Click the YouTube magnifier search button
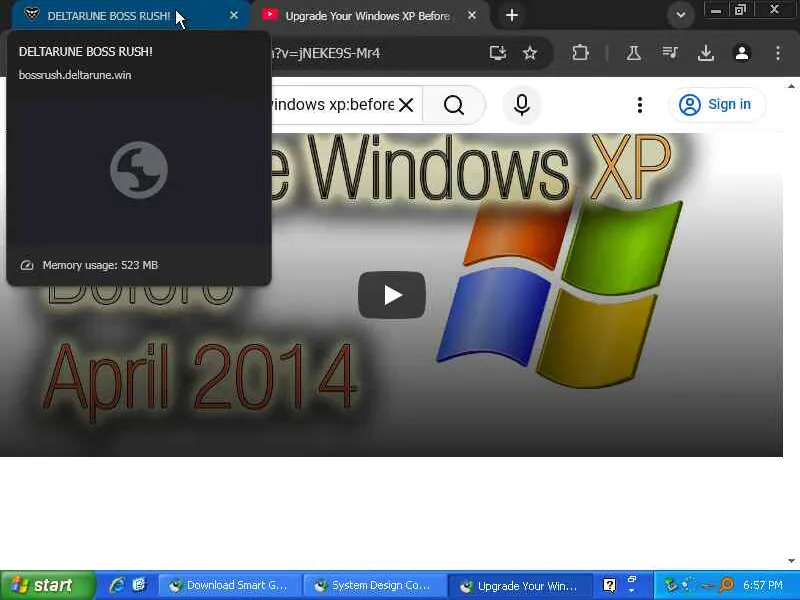This screenshot has width=800, height=600. pyautogui.click(x=454, y=105)
